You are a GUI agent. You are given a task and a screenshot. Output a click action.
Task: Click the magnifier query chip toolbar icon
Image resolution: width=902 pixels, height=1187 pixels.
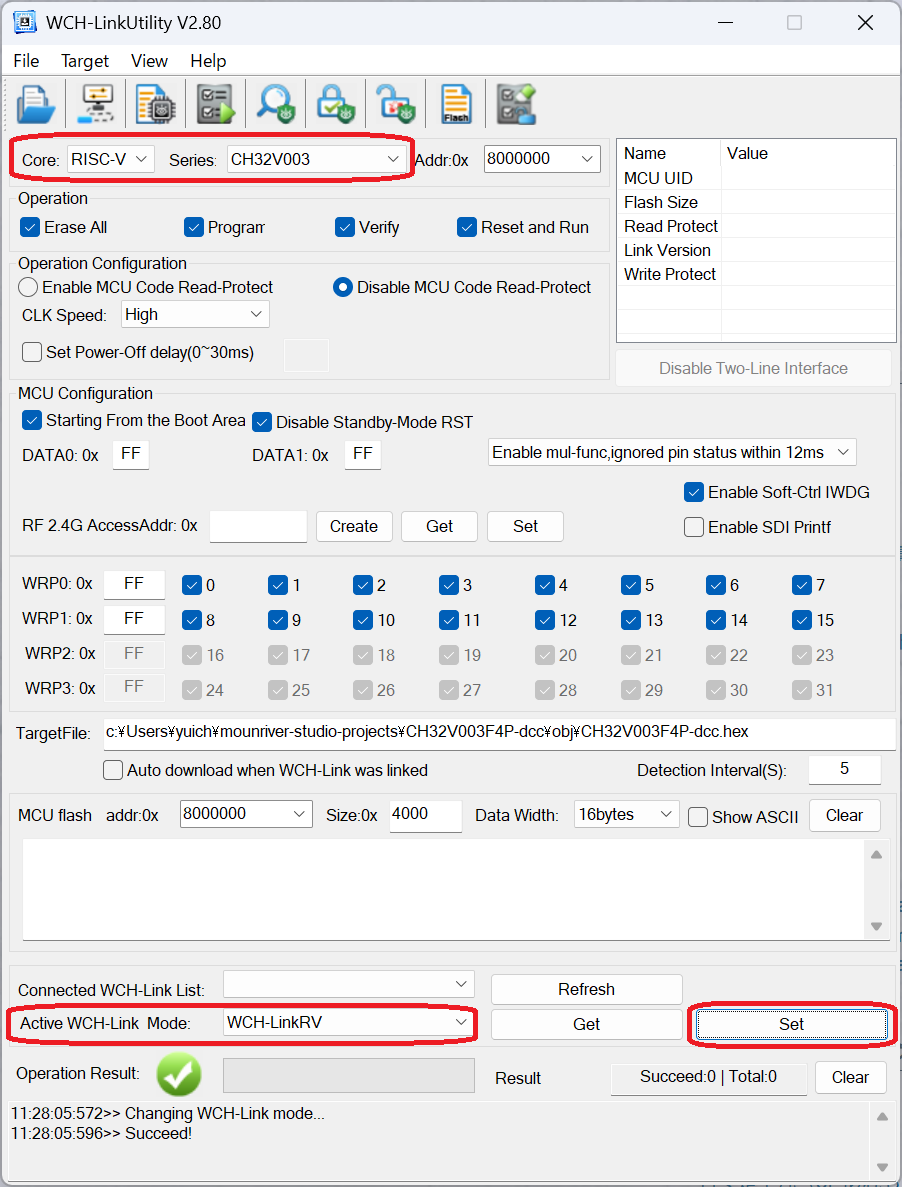coord(275,104)
